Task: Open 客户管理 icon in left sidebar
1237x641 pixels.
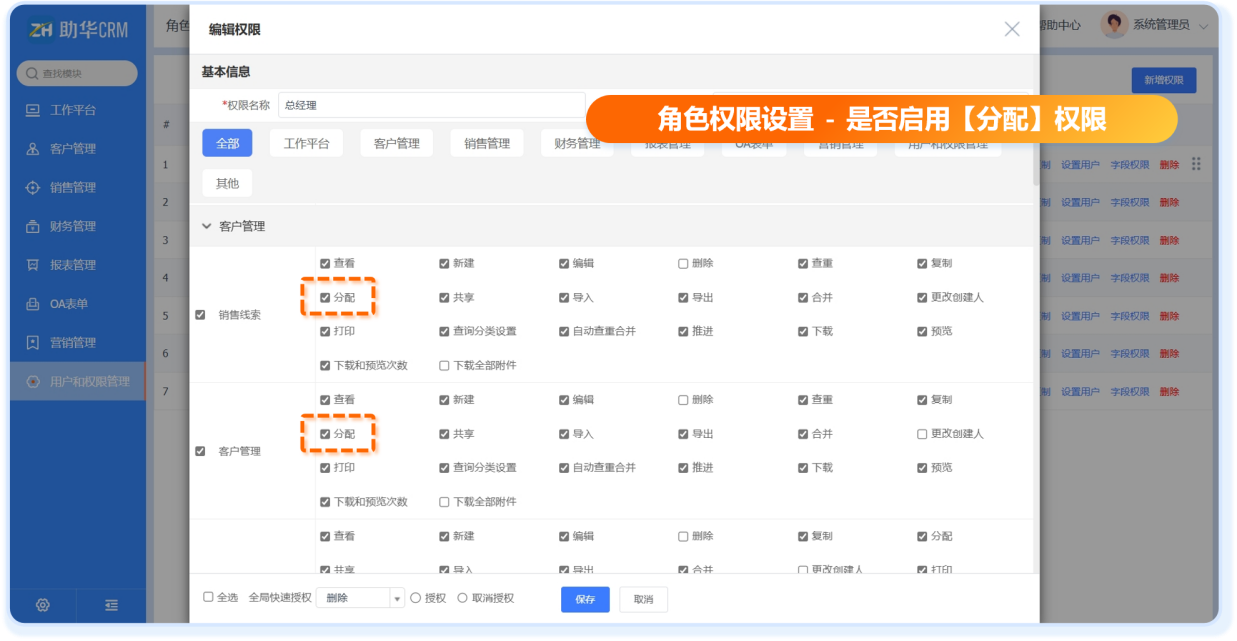Action: point(33,149)
